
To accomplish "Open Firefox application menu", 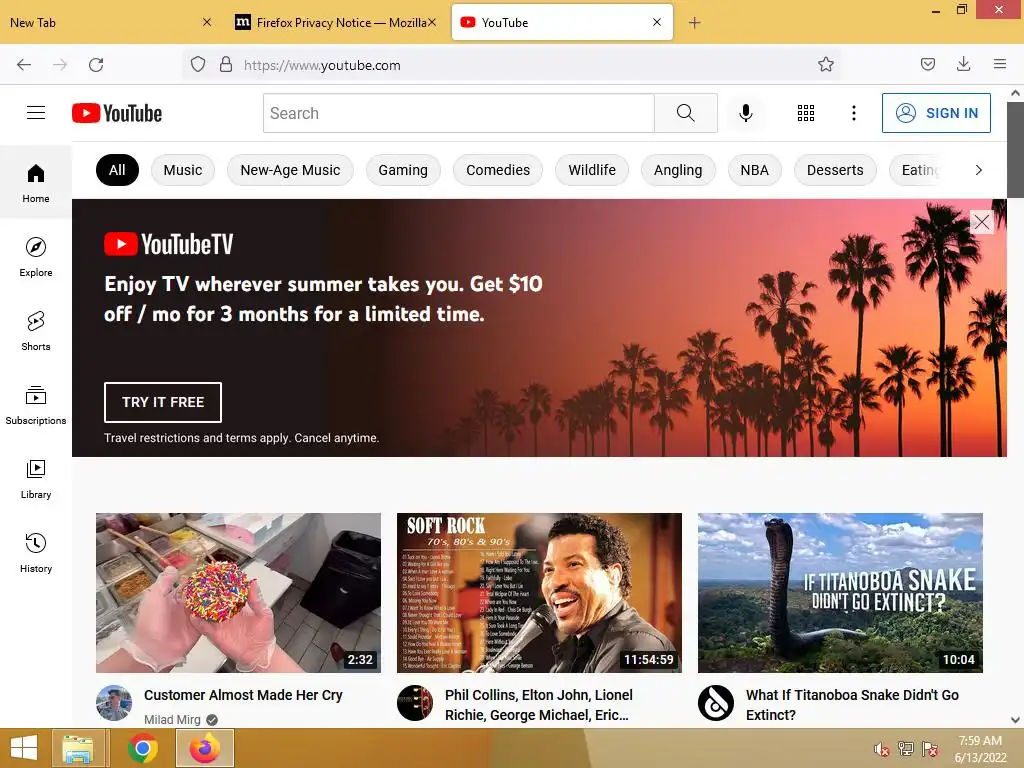I will (x=999, y=64).
